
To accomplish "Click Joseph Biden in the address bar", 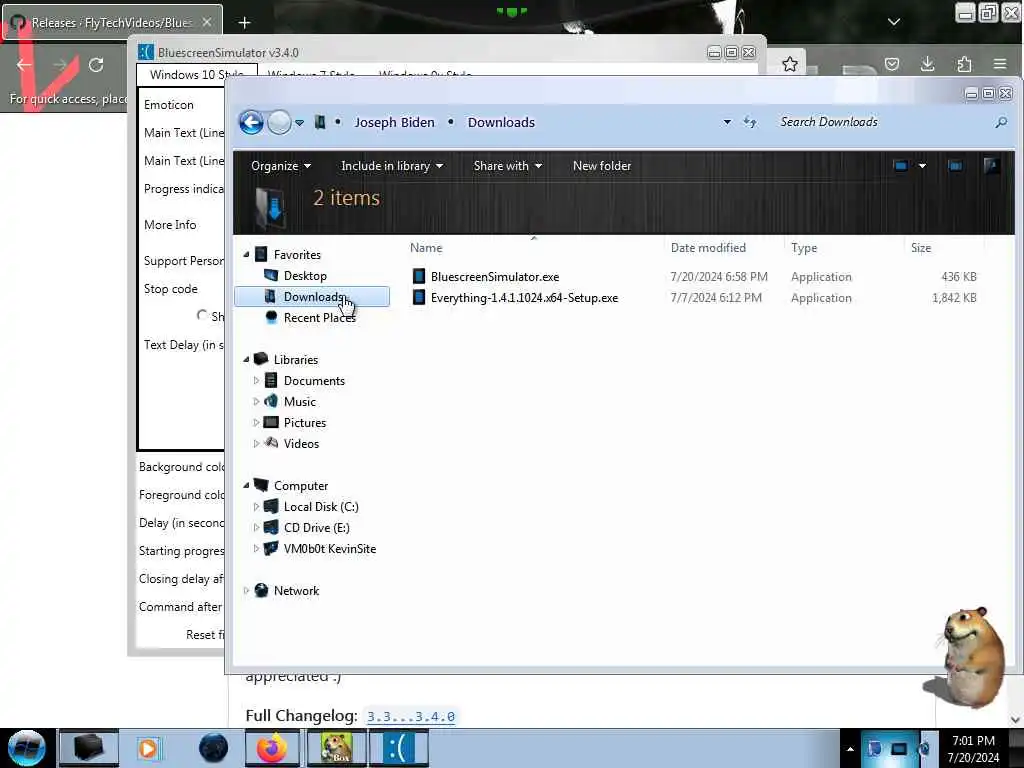I will (394, 122).
